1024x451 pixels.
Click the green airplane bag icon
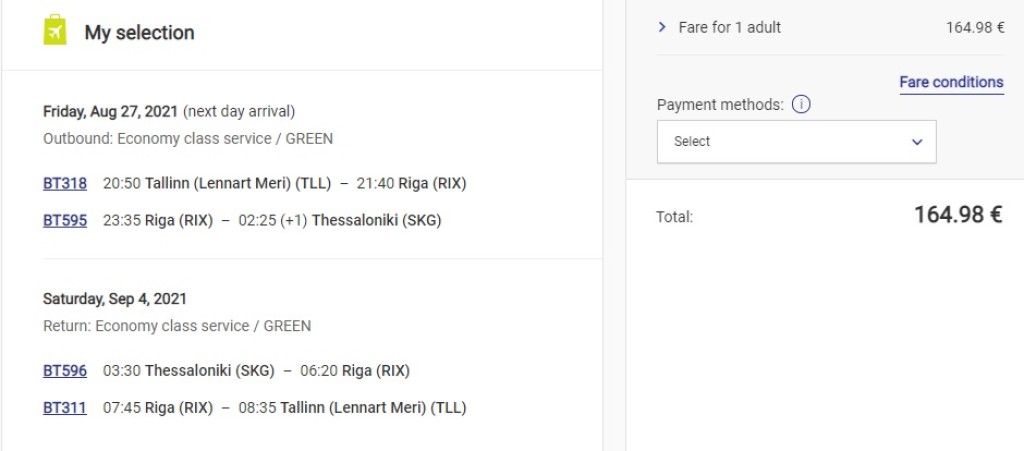55,31
